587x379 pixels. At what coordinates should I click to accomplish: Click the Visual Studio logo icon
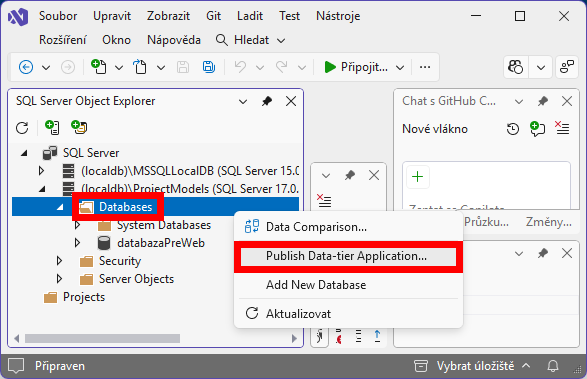pyautogui.click(x=18, y=17)
